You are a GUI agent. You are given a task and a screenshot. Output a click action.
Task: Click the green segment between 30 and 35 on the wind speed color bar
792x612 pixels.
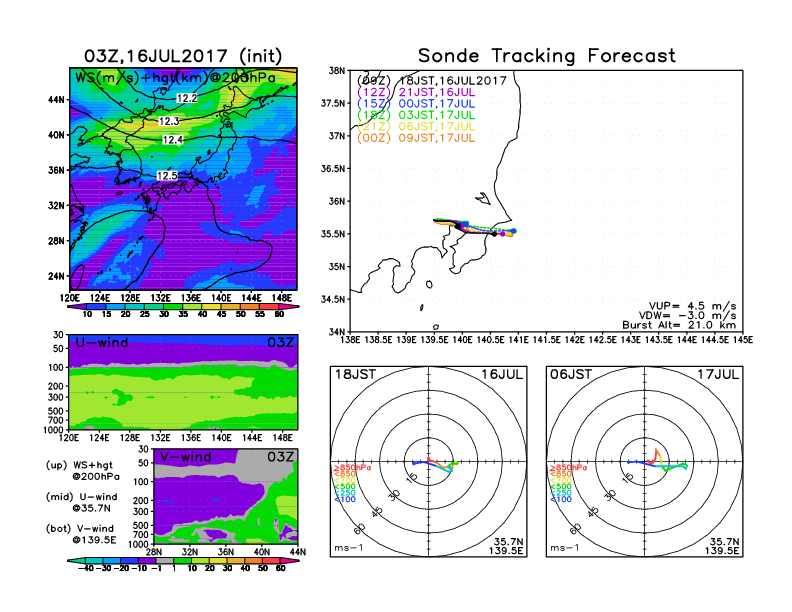[x=173, y=307]
